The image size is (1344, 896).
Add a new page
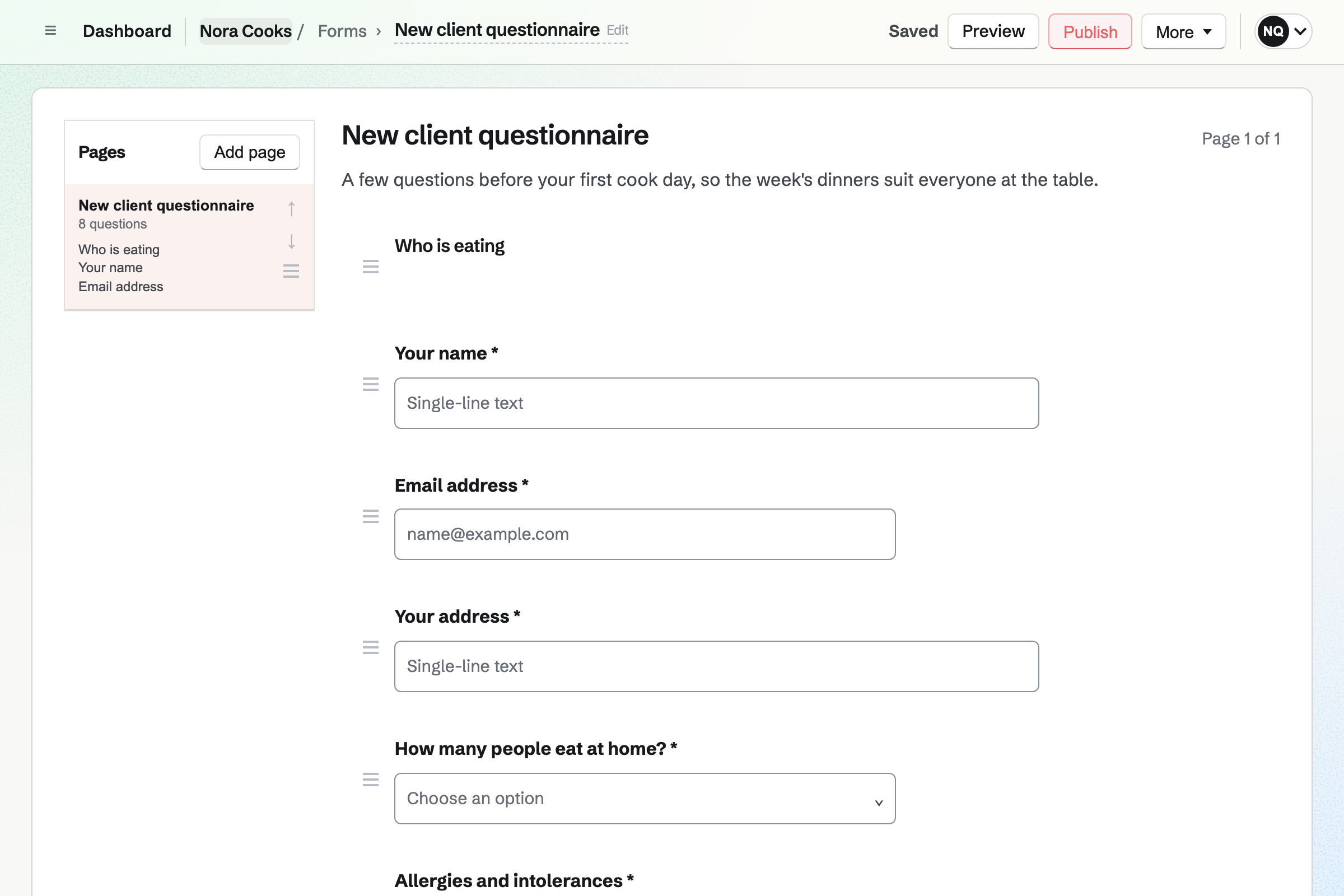[x=250, y=152]
